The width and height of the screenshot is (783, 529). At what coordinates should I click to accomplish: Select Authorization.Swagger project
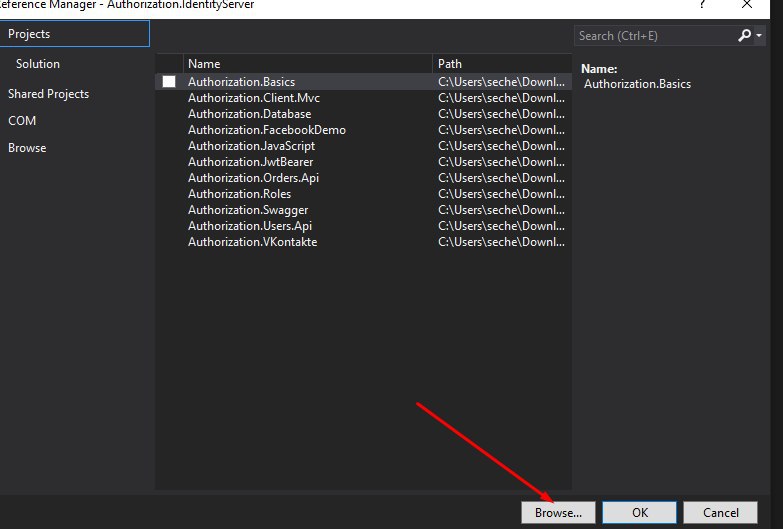248,210
